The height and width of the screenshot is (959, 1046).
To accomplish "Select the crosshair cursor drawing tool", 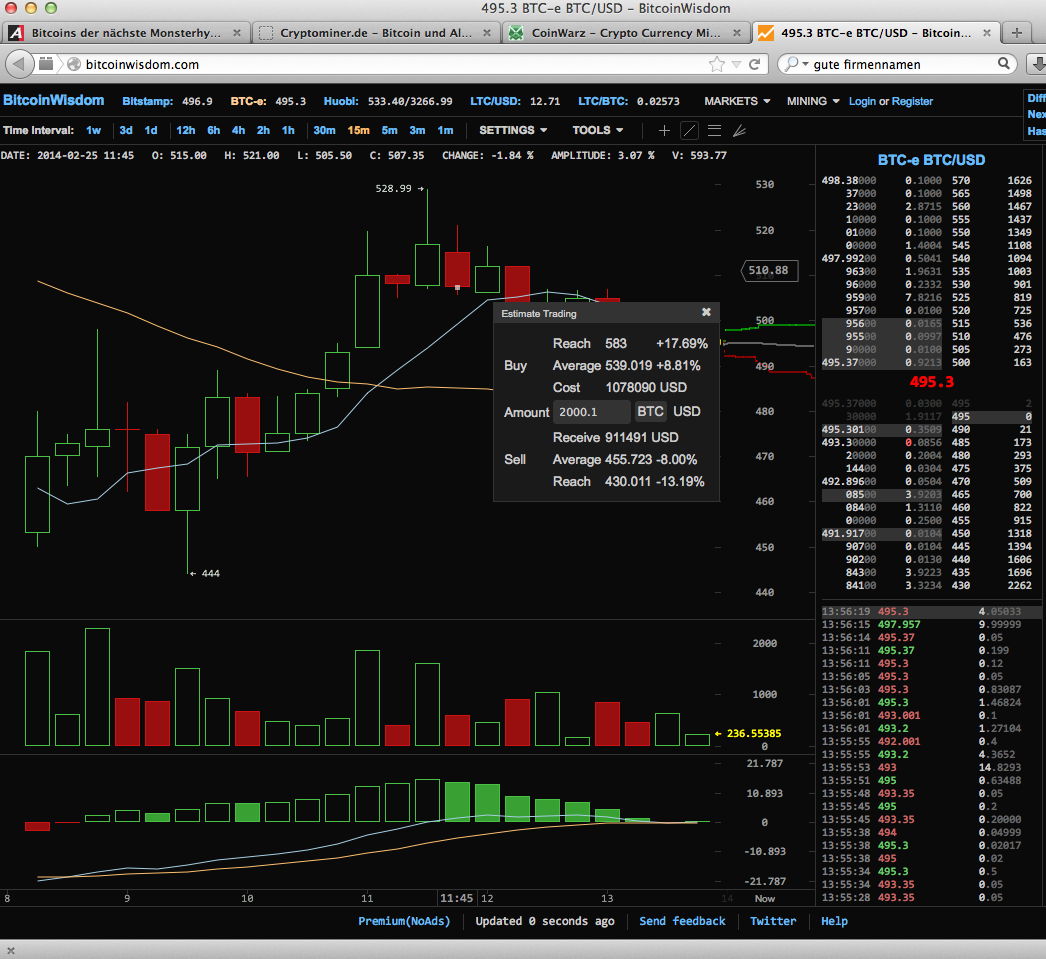I will [x=664, y=130].
